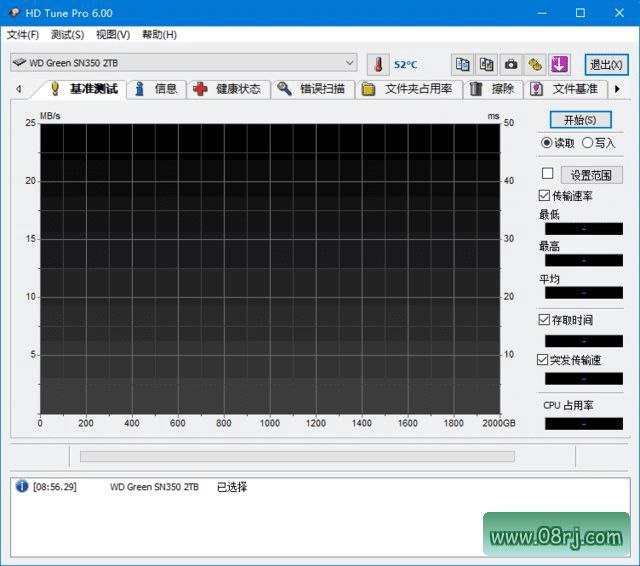Click the 设置范围 button
Screen dimensions: 640x566
point(591,175)
